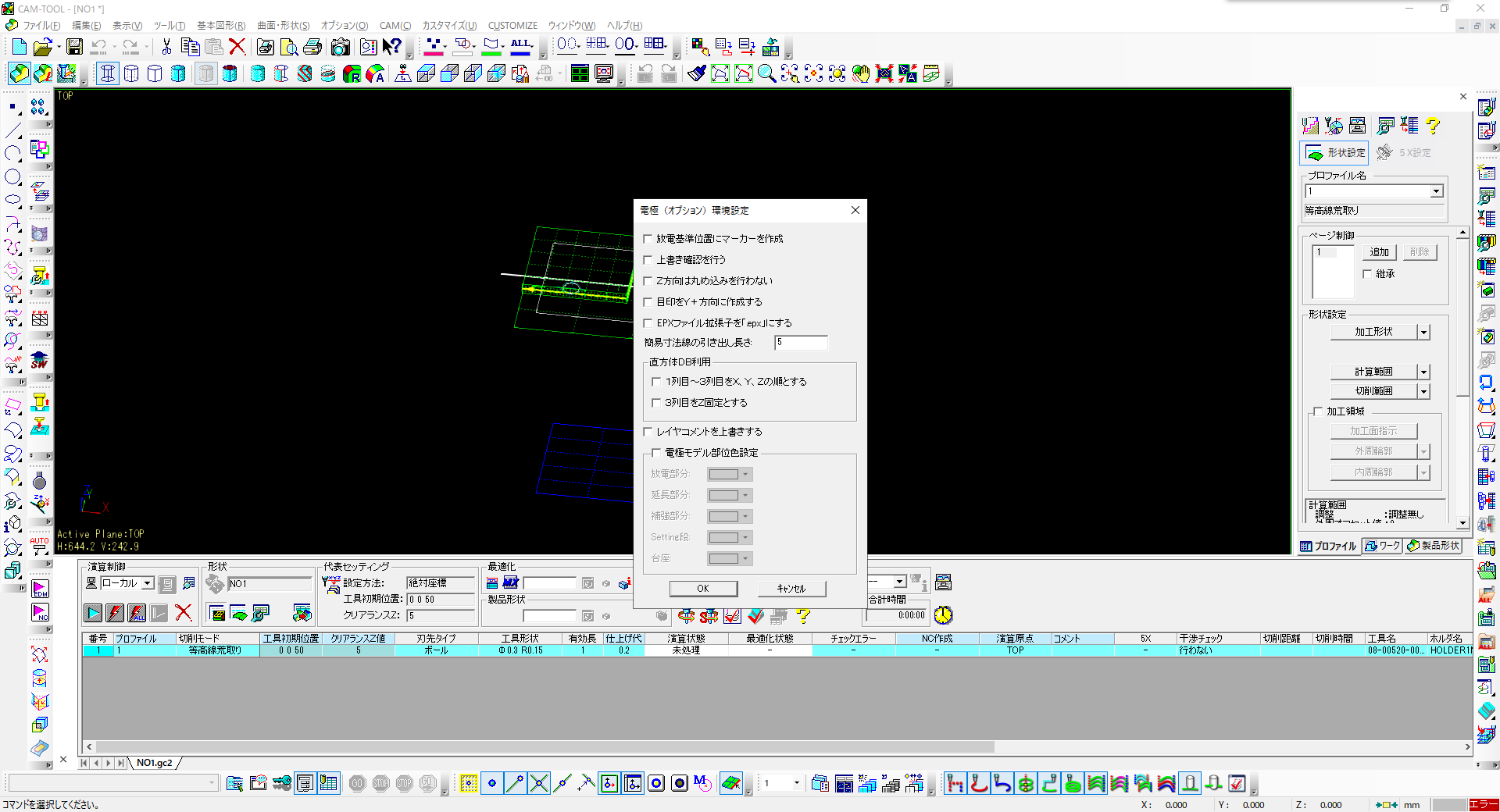
Task: Click the 台座 color swatch
Action: [723, 559]
